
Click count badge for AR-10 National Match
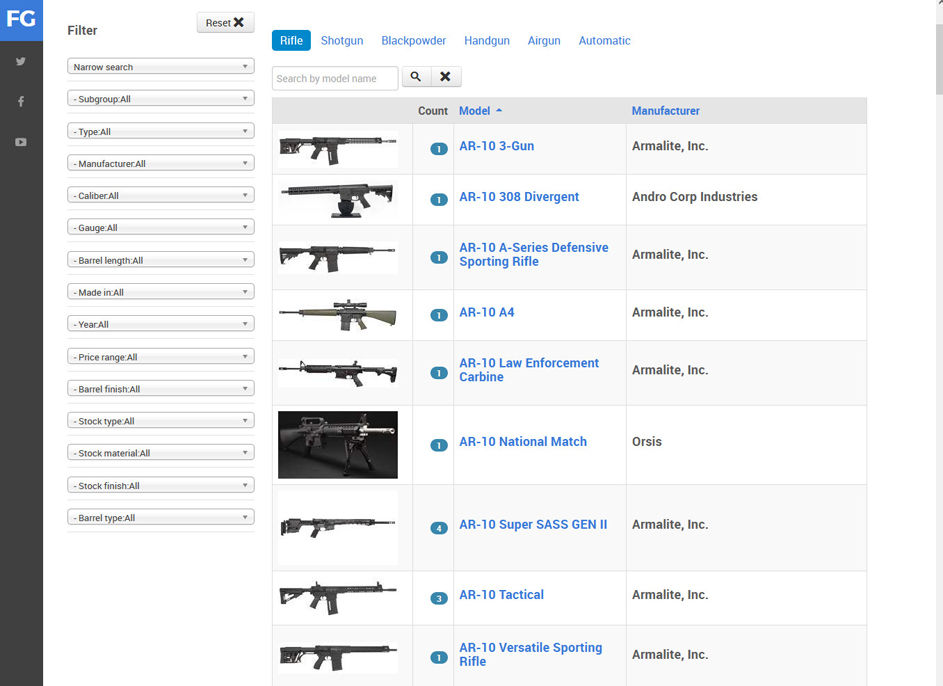(439, 446)
